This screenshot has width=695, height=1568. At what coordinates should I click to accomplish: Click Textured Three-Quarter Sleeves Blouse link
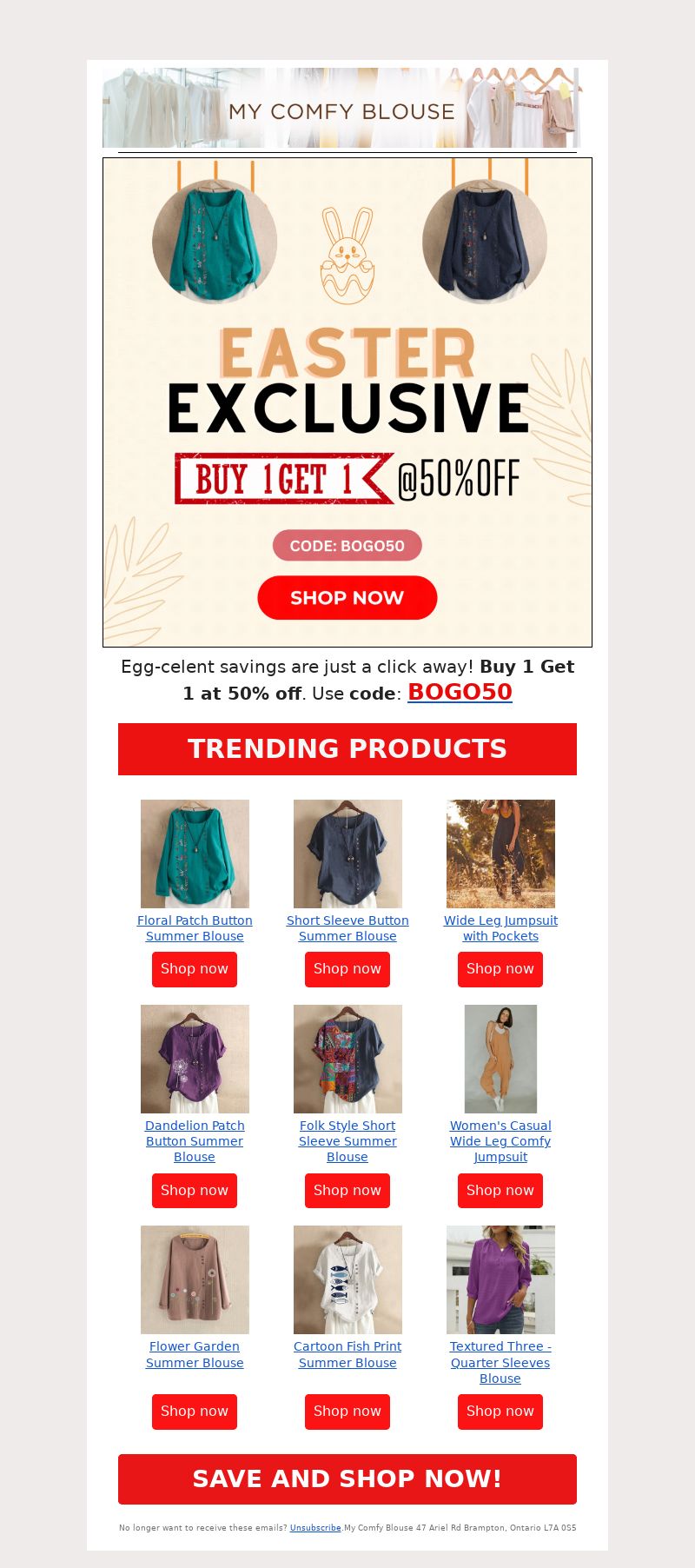[500, 1362]
